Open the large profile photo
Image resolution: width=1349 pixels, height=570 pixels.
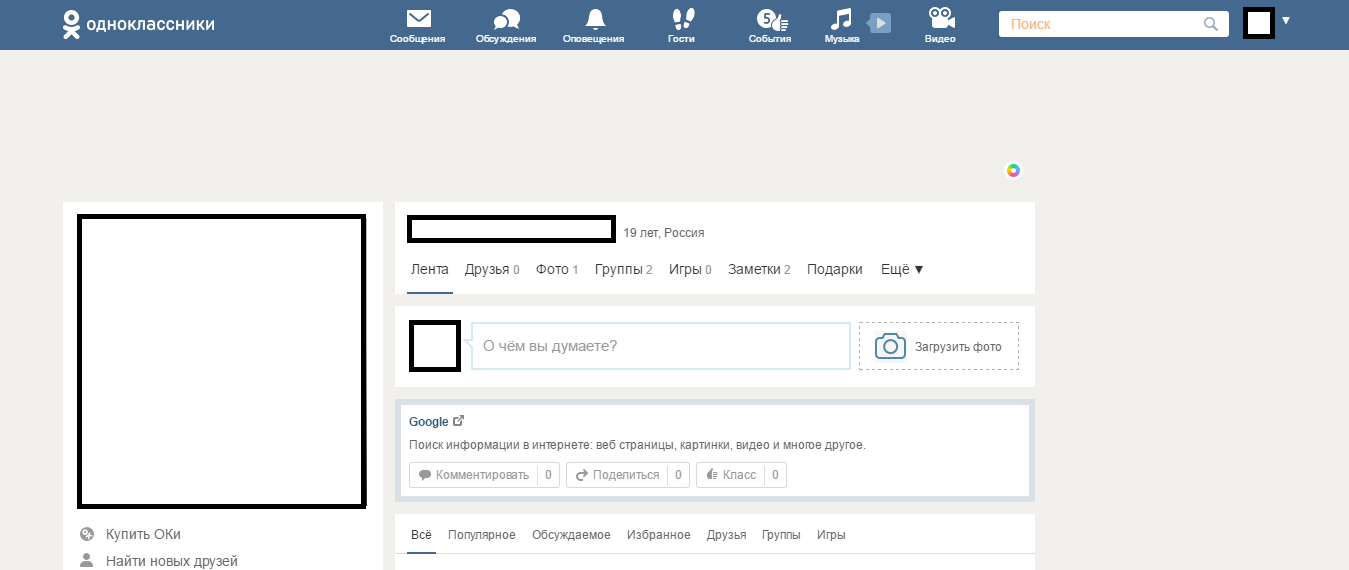(x=221, y=361)
